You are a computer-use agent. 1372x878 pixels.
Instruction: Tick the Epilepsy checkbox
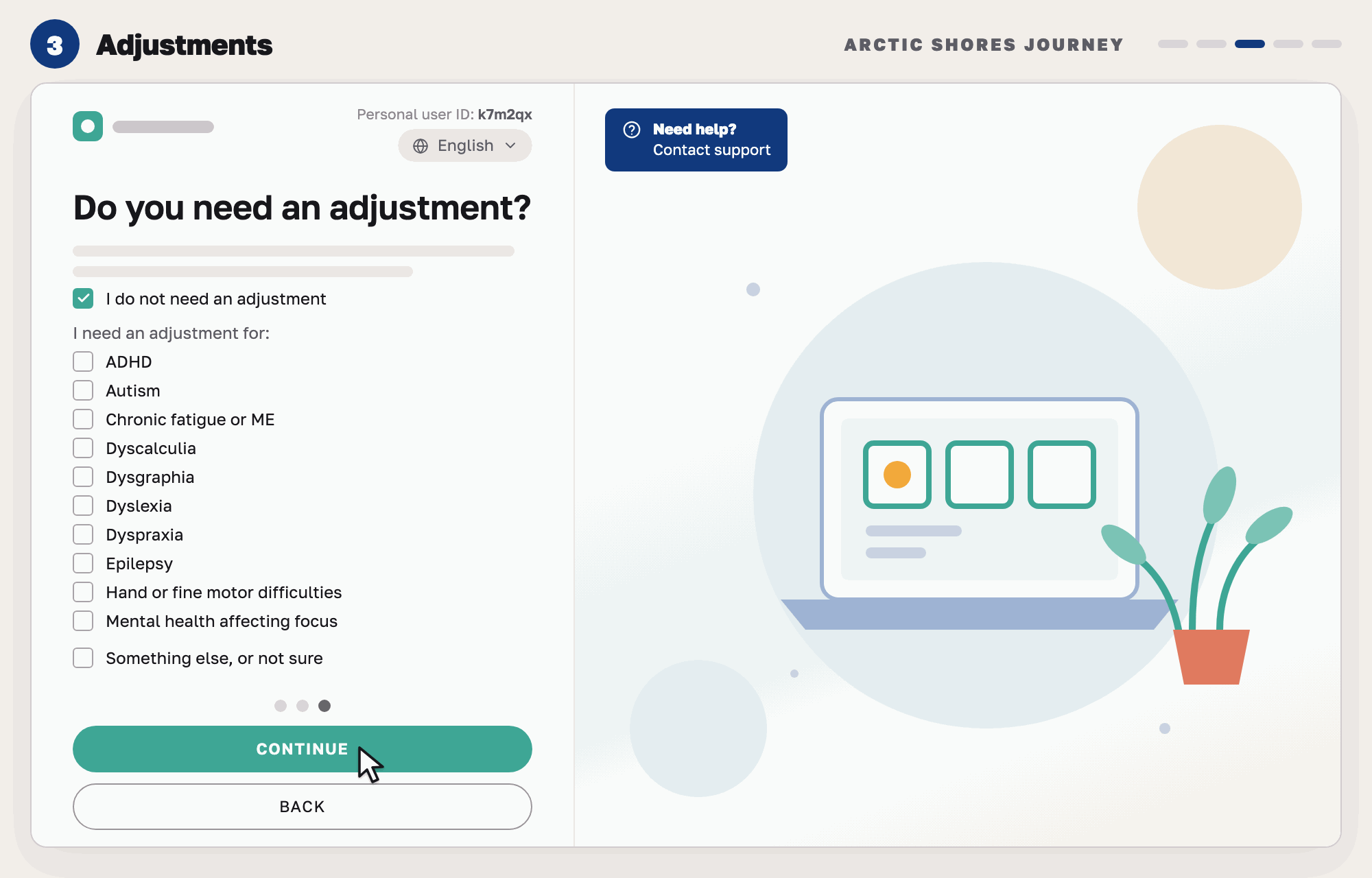[83, 563]
